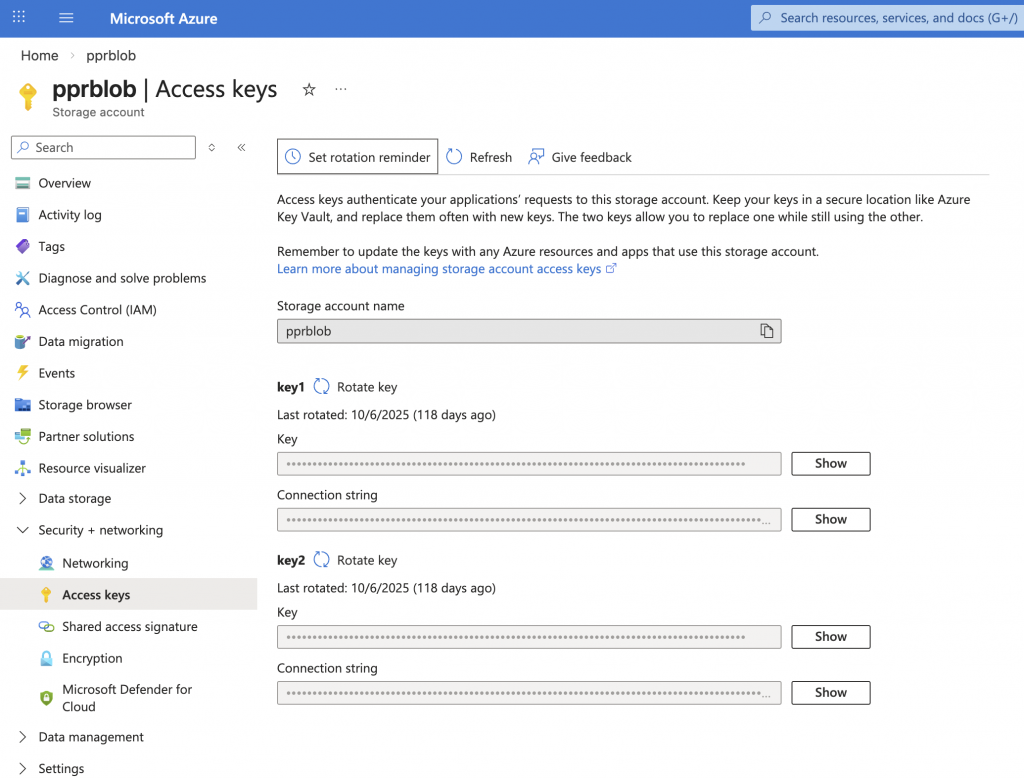
Task: Show the key1 Key value
Action: [830, 464]
